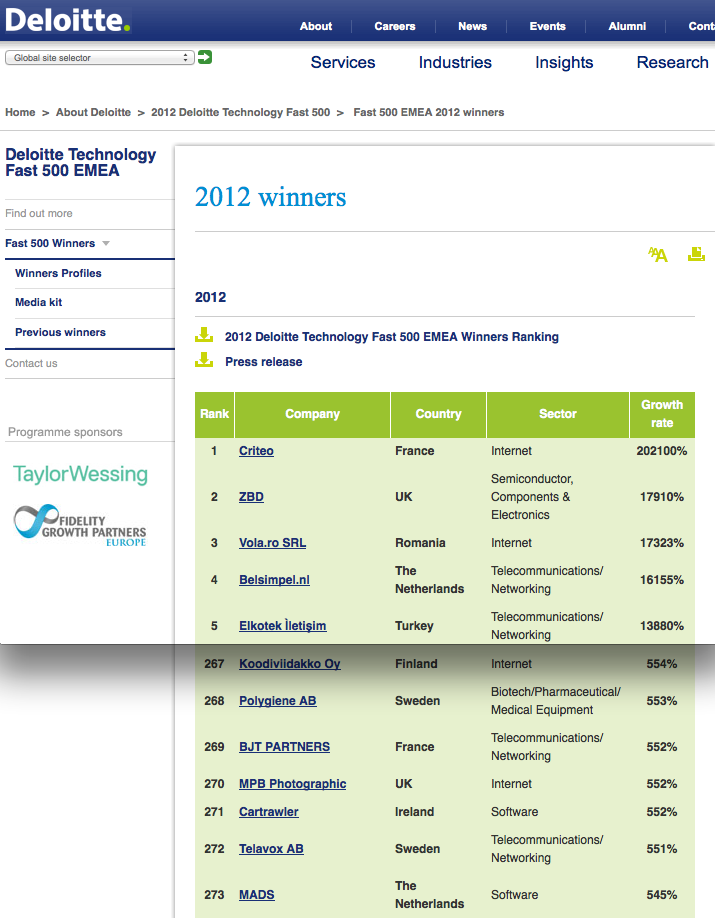Viewport: 715px width, 918px height.
Task: Click 2012 Deloitte Technology Fast 500 breadcrumb
Action: pos(240,112)
